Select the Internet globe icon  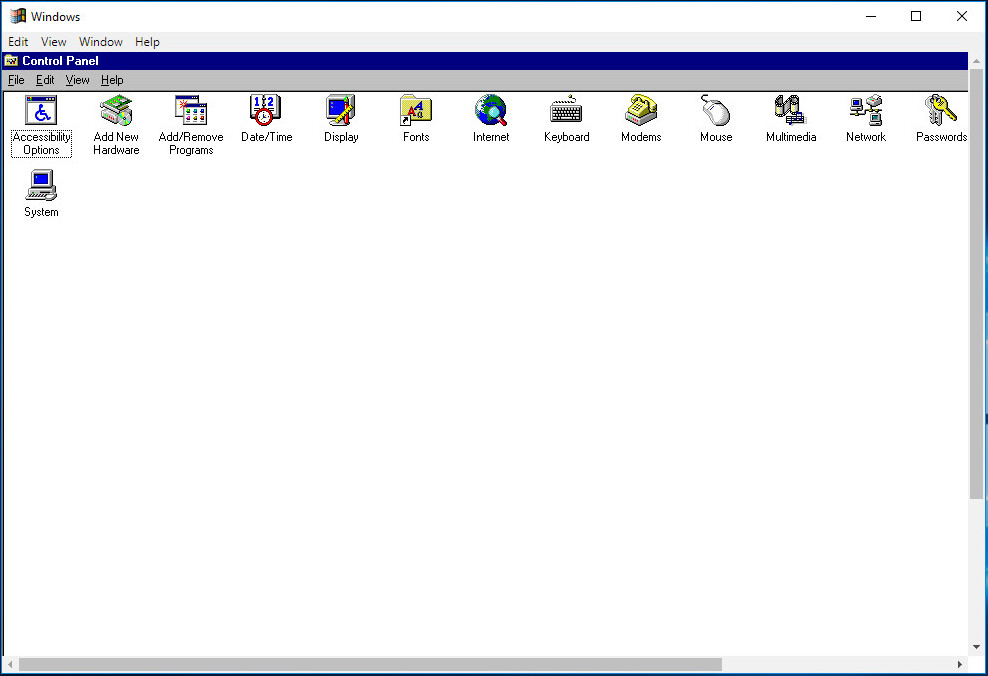[x=491, y=111]
